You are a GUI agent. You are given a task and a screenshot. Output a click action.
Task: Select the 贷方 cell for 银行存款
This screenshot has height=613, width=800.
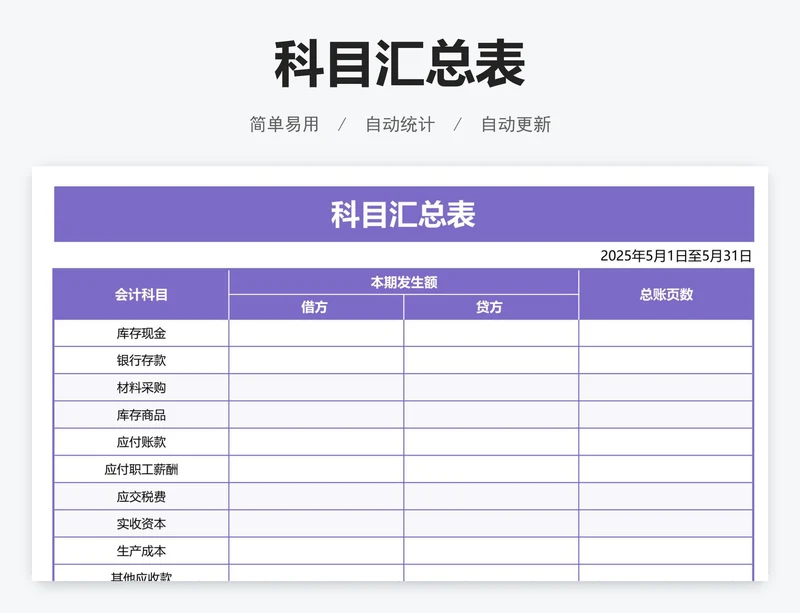(491, 360)
